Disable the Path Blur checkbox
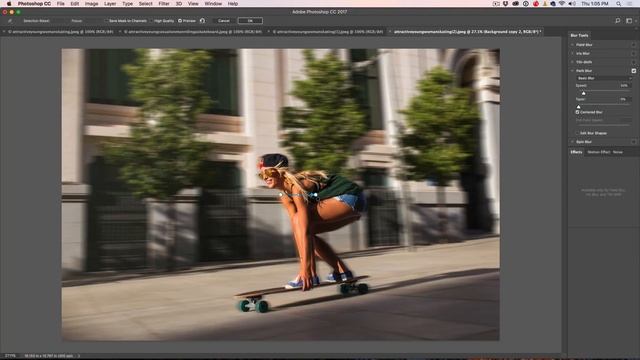640x360 pixels. pyautogui.click(x=633, y=71)
